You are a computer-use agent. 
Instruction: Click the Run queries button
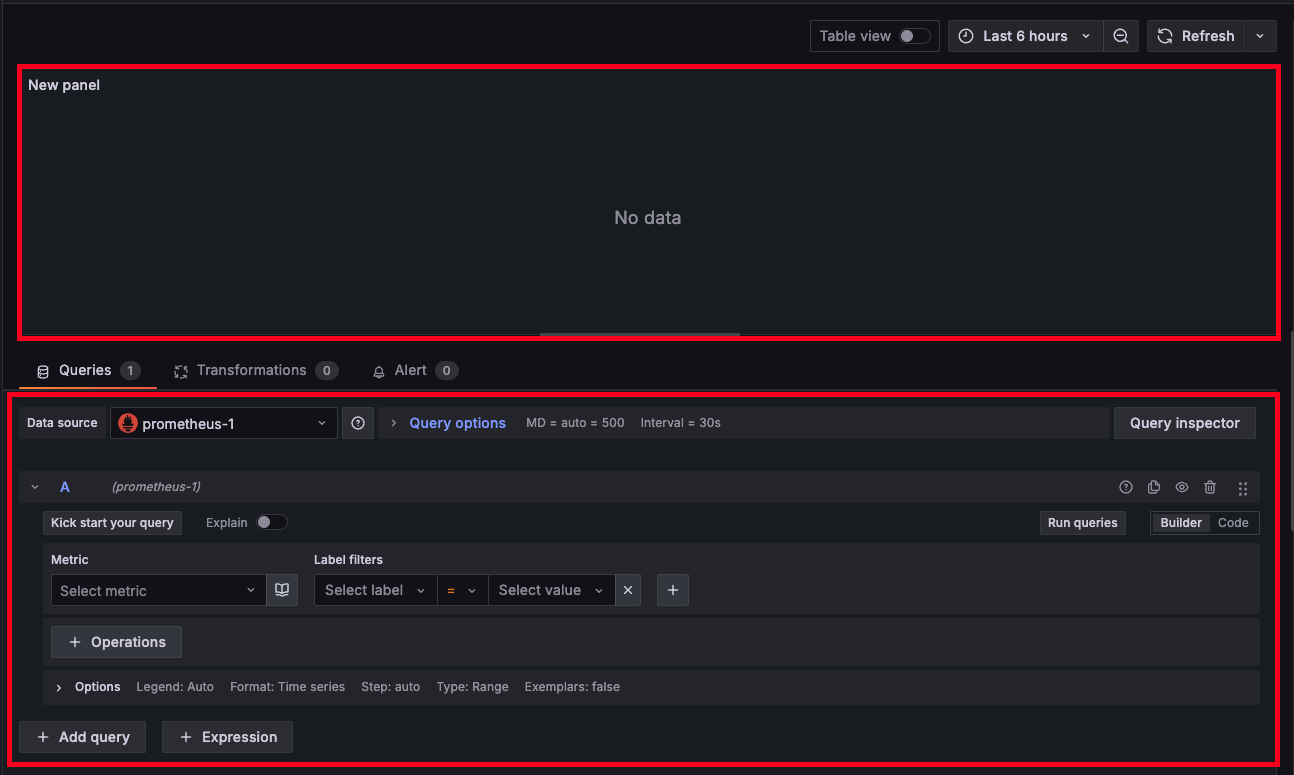point(1082,523)
